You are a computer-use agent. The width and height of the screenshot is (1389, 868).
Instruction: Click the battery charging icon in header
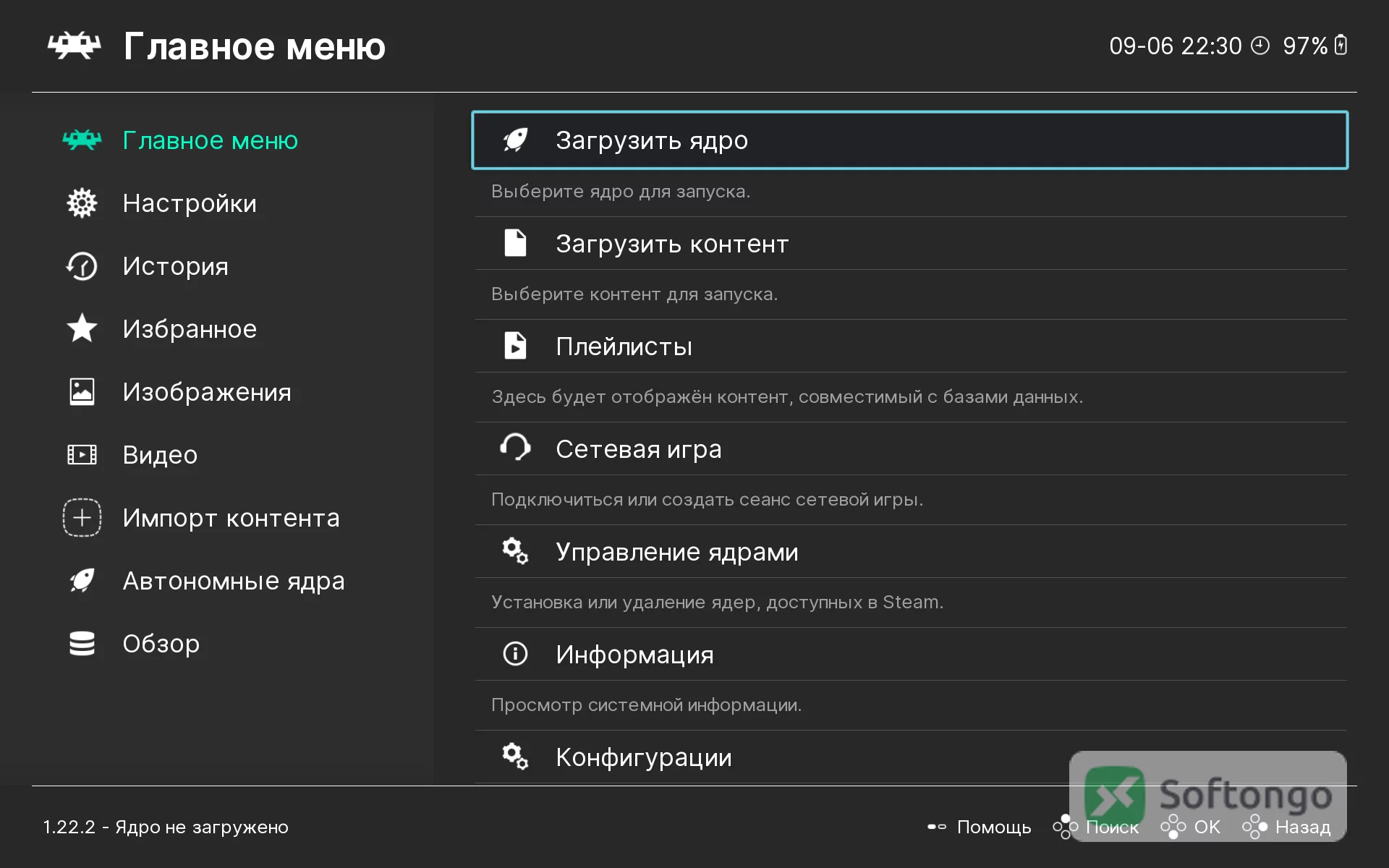click(1341, 45)
